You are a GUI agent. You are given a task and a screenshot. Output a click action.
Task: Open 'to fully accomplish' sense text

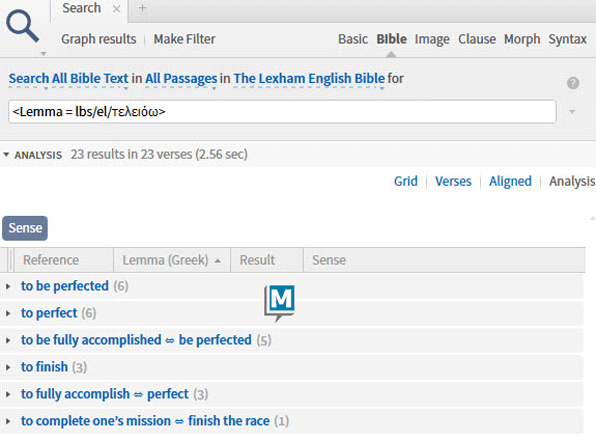105,394
